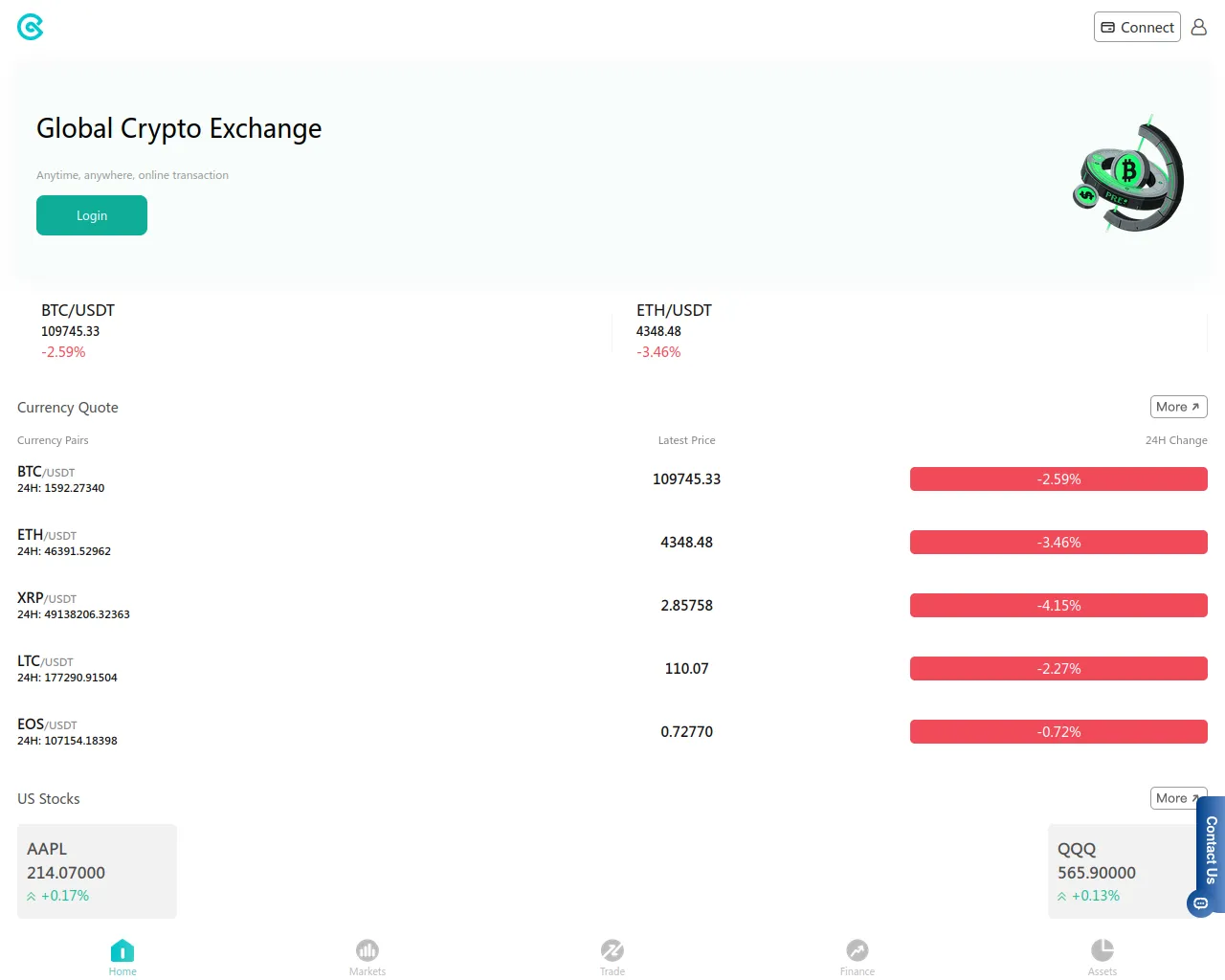1225x980 pixels.
Task: Click the -2.27% change badge for LTC
Action: point(1058,669)
